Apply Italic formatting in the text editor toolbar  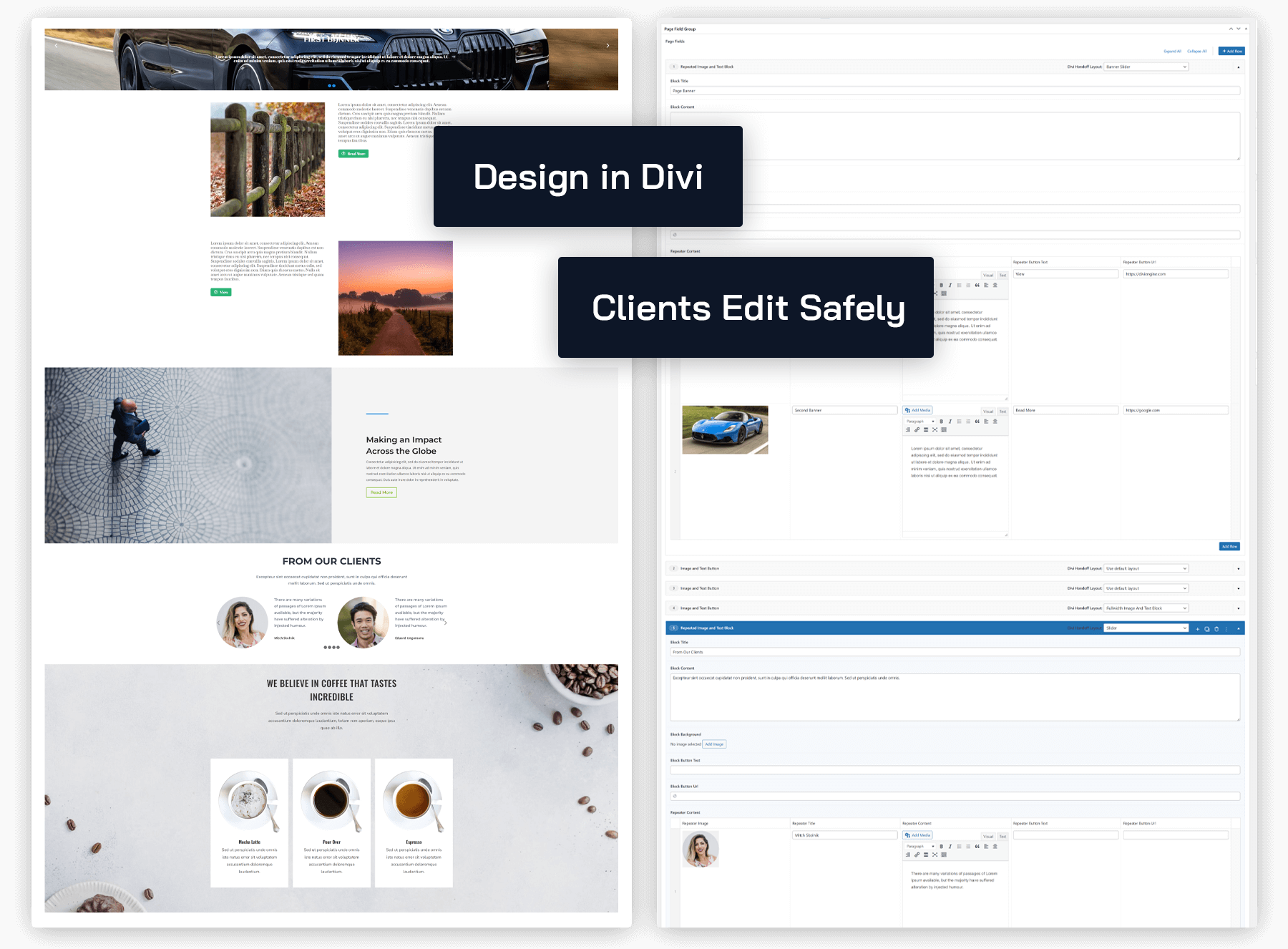point(950,846)
